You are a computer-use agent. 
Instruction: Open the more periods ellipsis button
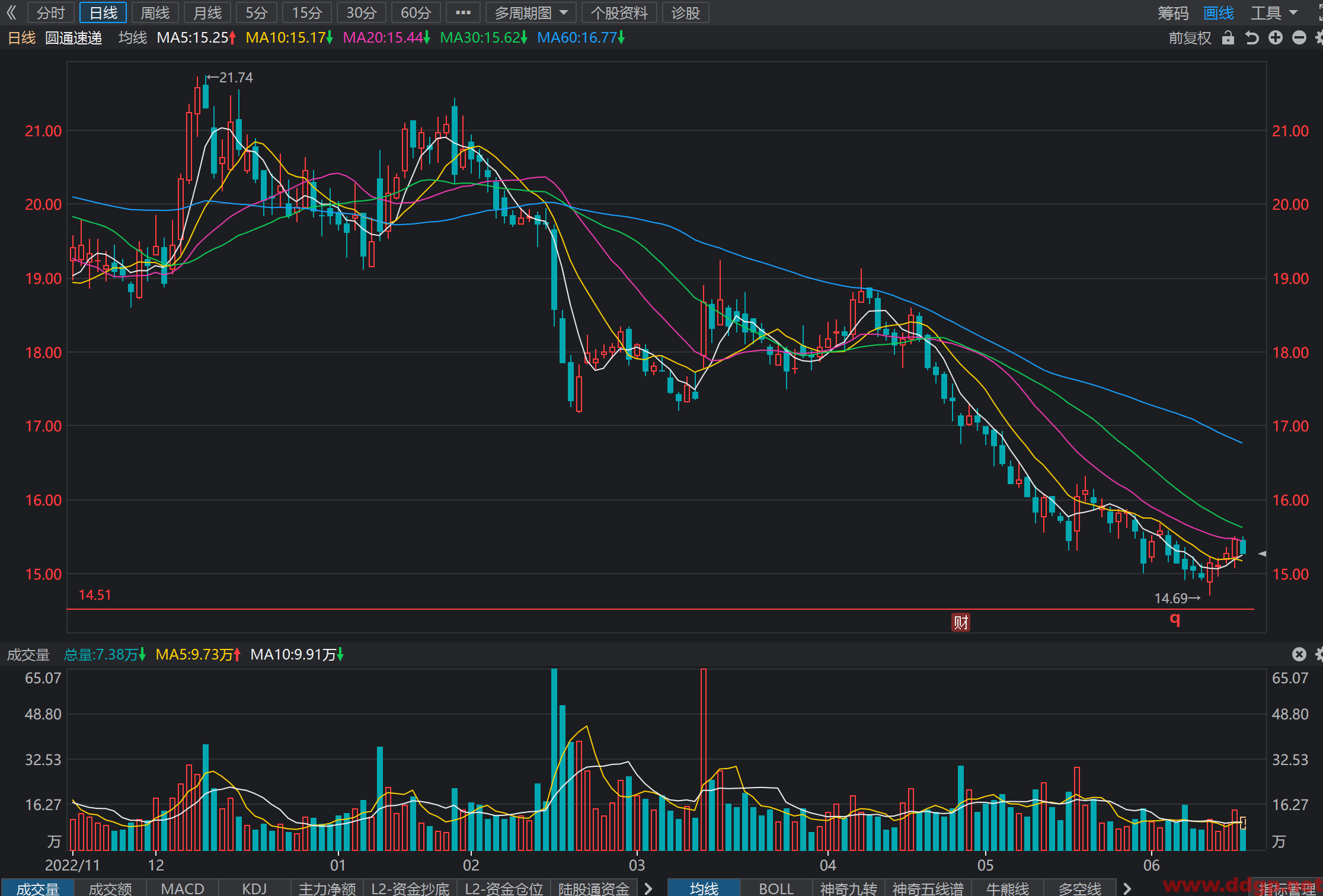[463, 12]
